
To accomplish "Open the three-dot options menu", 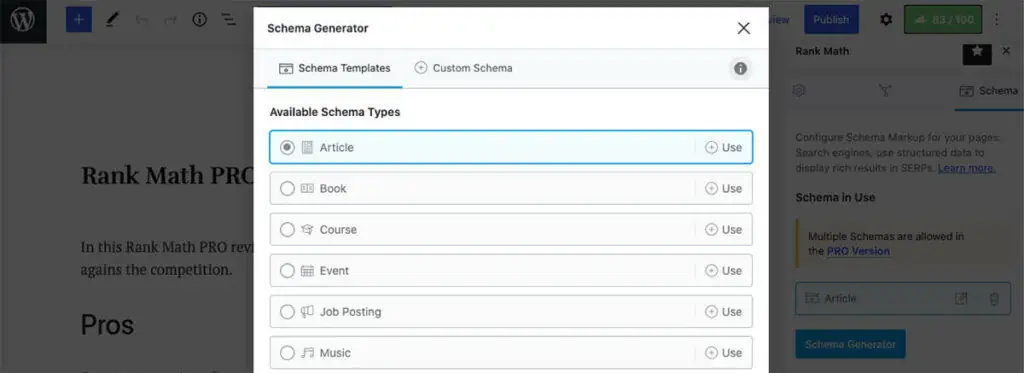I will [997, 20].
